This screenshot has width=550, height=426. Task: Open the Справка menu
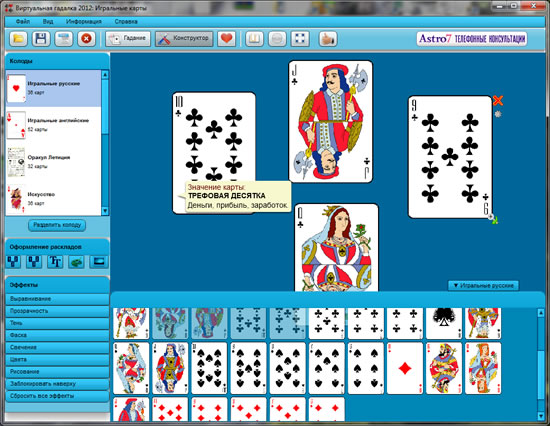[x=126, y=21]
